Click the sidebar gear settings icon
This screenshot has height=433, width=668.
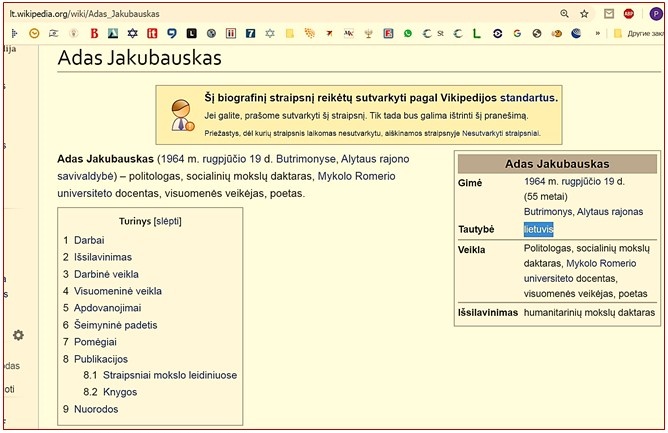(18, 335)
